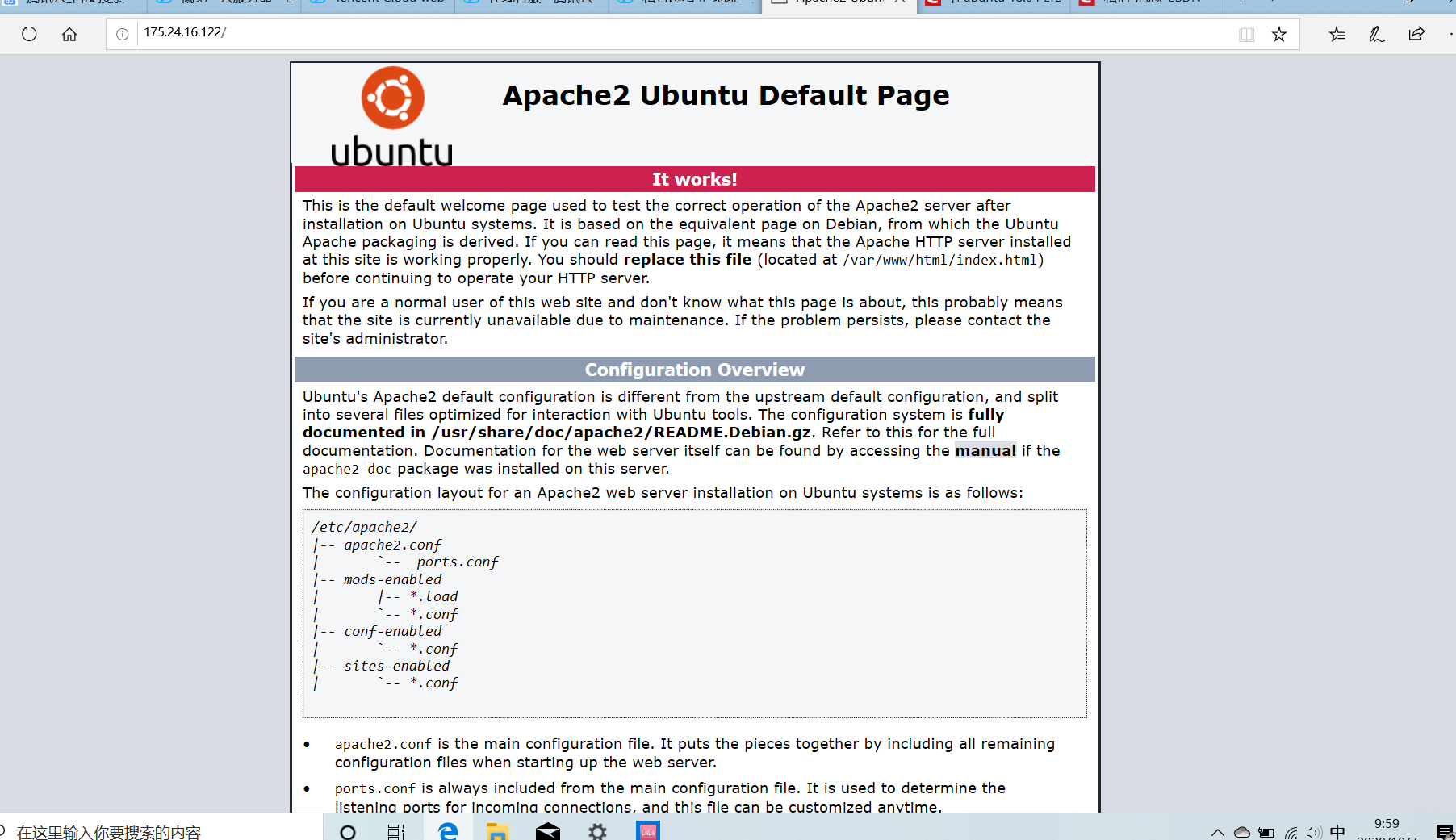Open OneDrive cloud icon in tray

point(1242,832)
